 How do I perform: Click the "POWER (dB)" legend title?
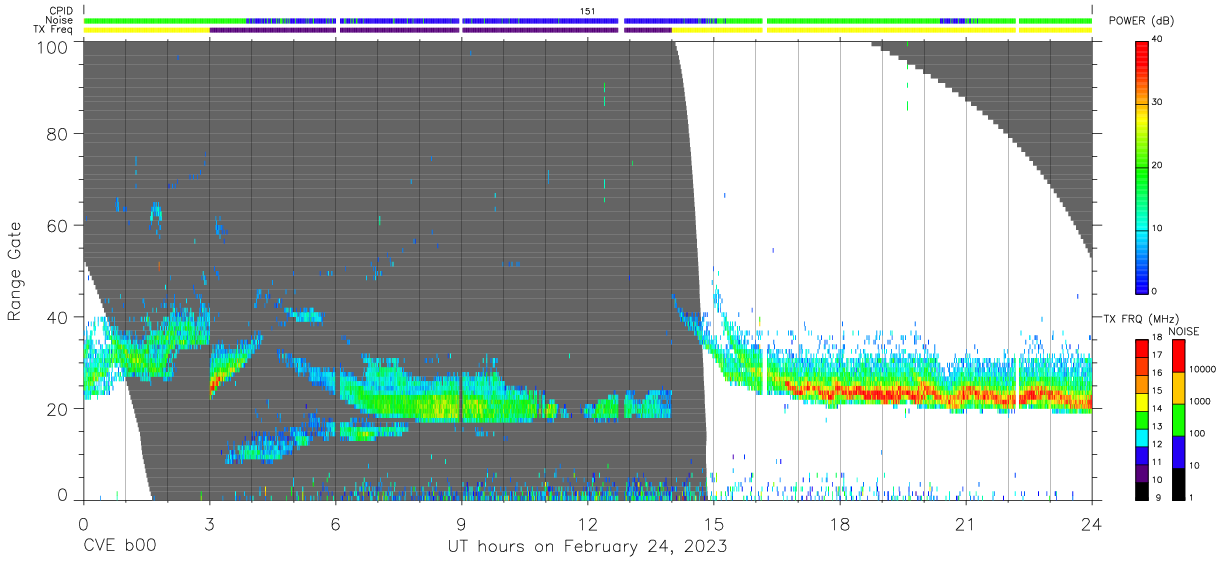pyautogui.click(x=1140, y=21)
